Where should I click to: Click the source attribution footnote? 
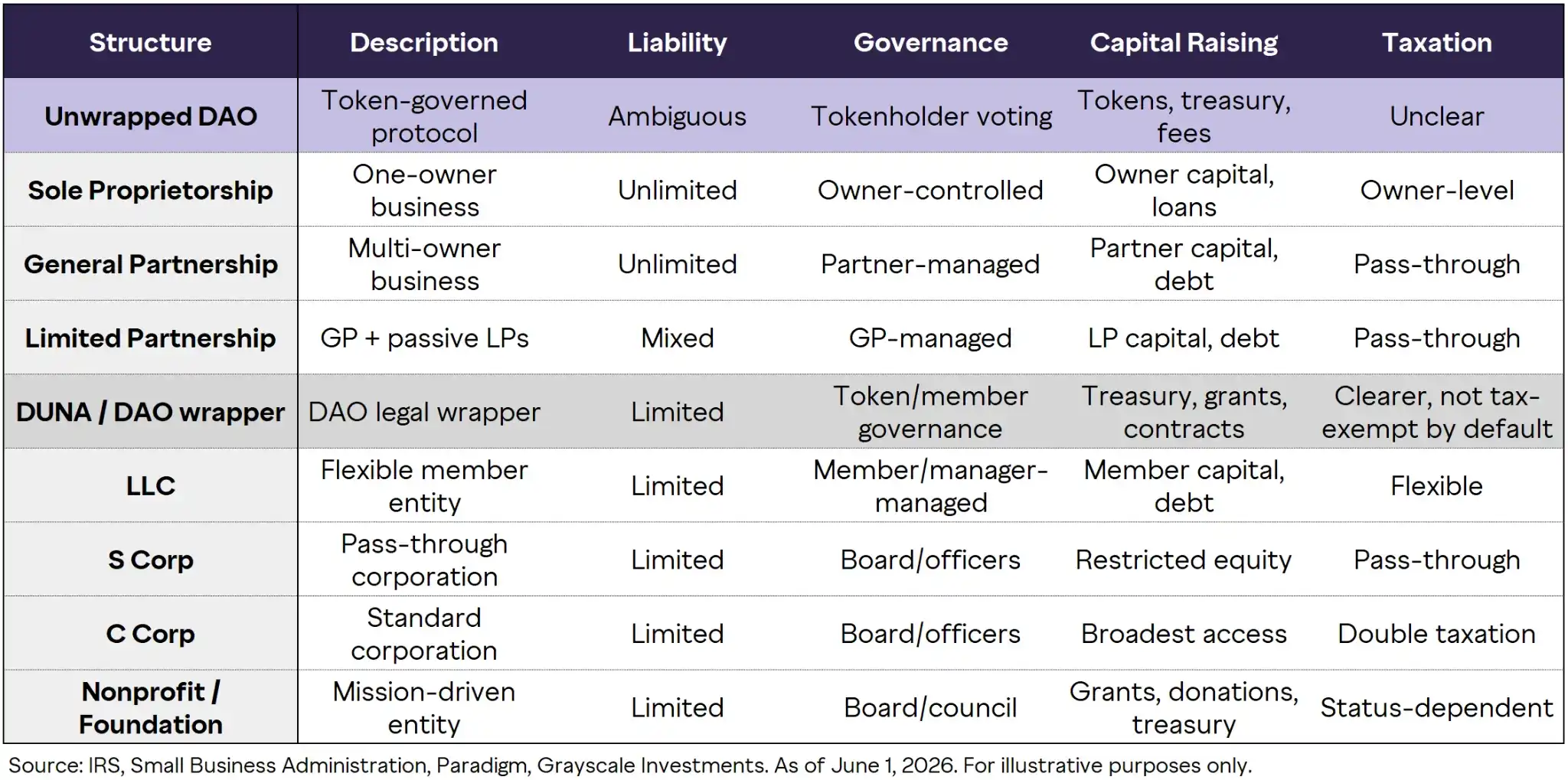coord(630,765)
